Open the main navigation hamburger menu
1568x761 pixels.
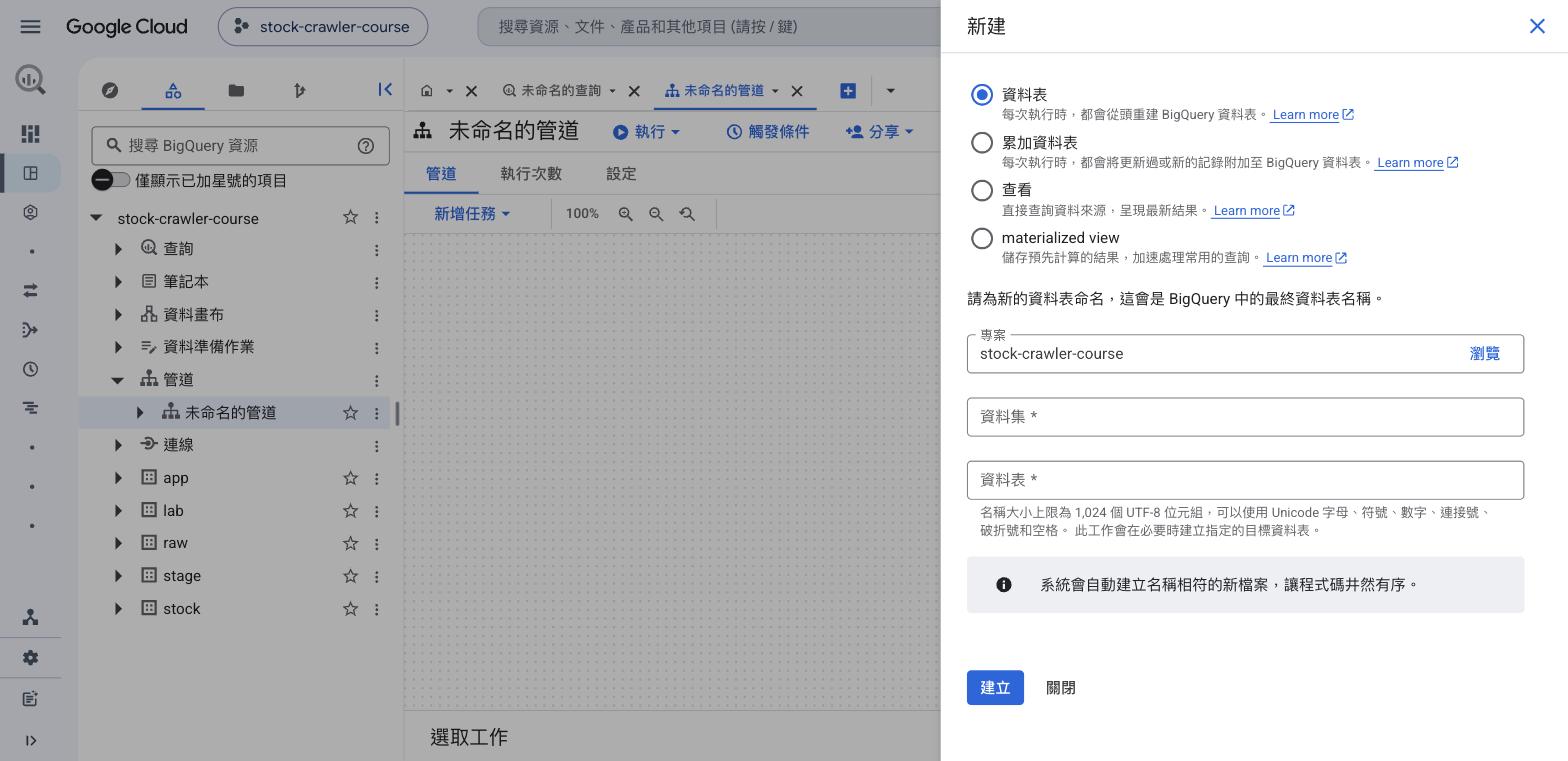click(30, 27)
